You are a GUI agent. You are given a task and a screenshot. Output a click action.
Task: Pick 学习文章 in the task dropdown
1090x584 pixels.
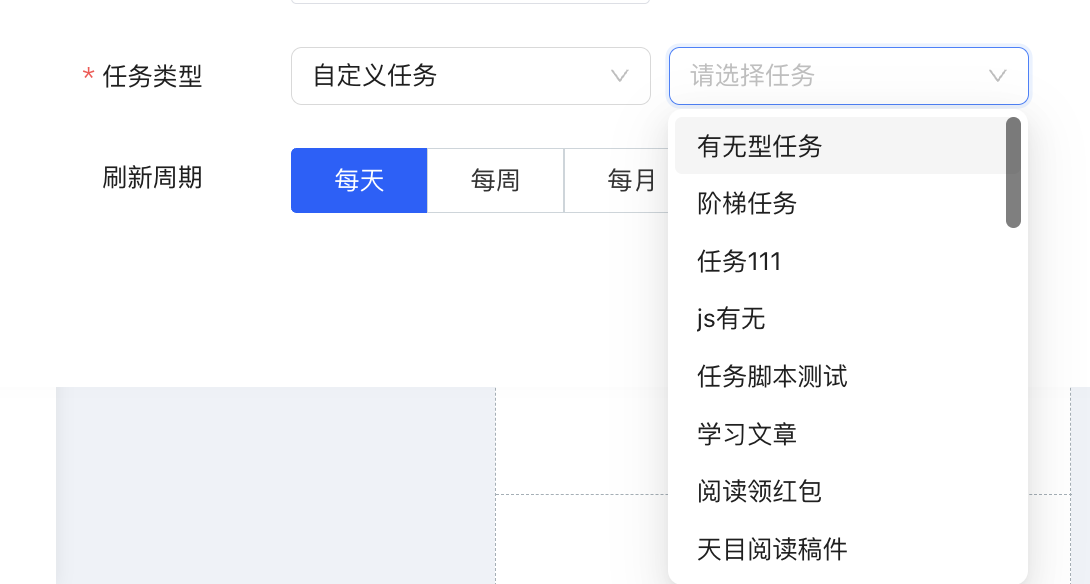747,434
